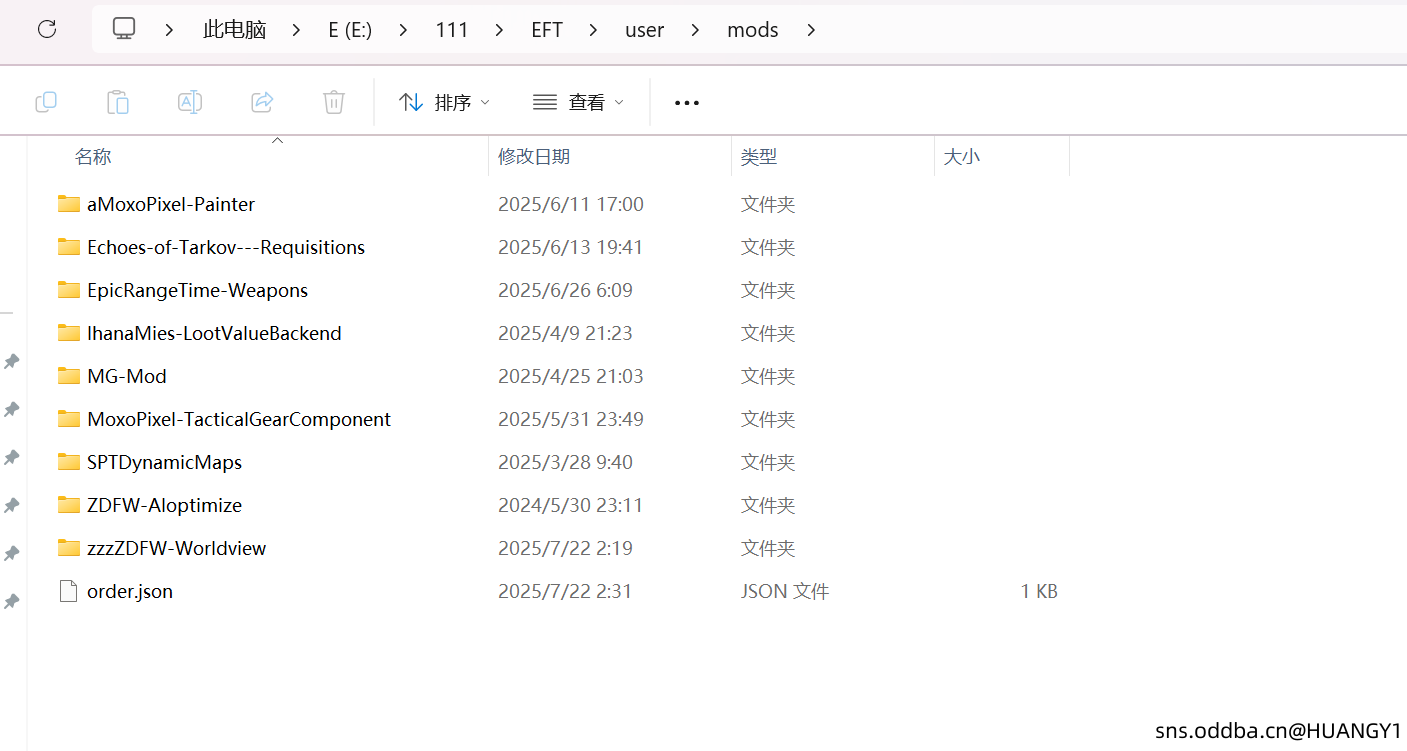Click the zzzZDFW-Worldview folder icon
The height and width of the screenshot is (751, 1407).
point(69,548)
